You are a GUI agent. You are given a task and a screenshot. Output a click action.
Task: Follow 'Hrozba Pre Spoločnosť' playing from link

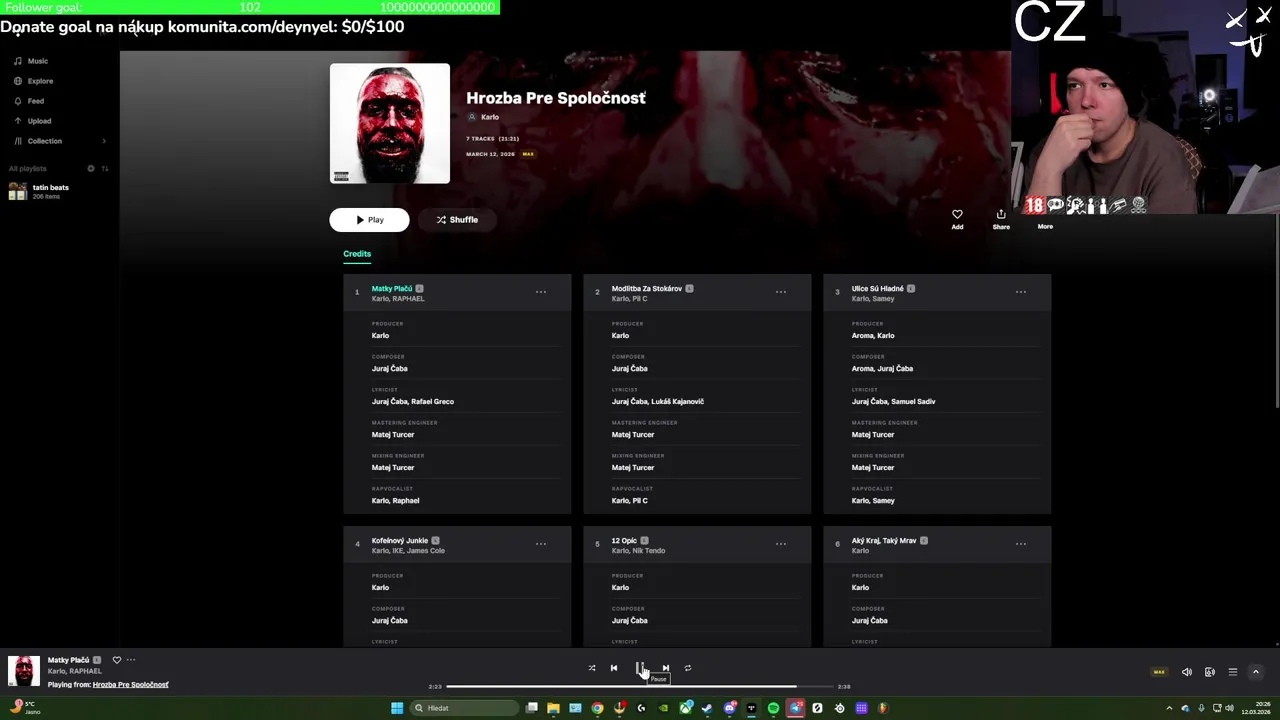coord(131,685)
